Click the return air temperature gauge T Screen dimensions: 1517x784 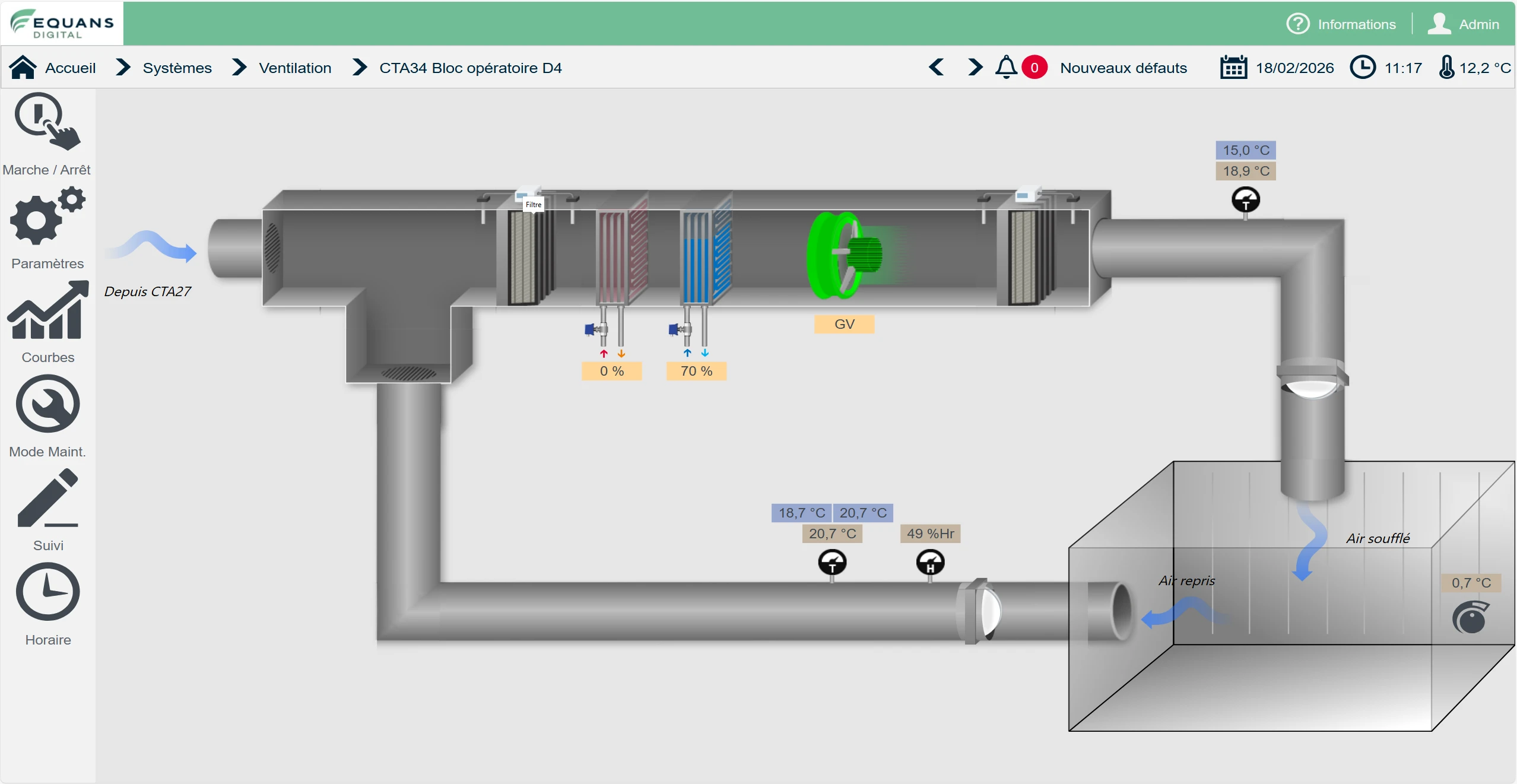832,563
